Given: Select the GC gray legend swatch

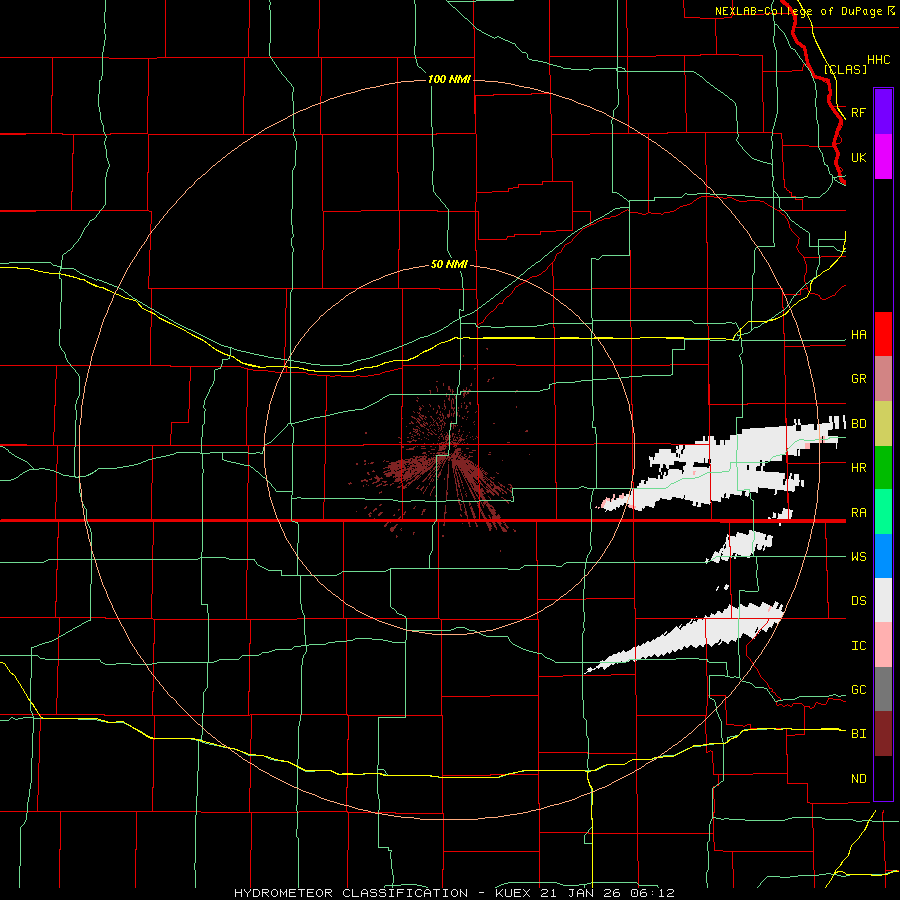Looking at the screenshot, I should pyautogui.click(x=883, y=689).
